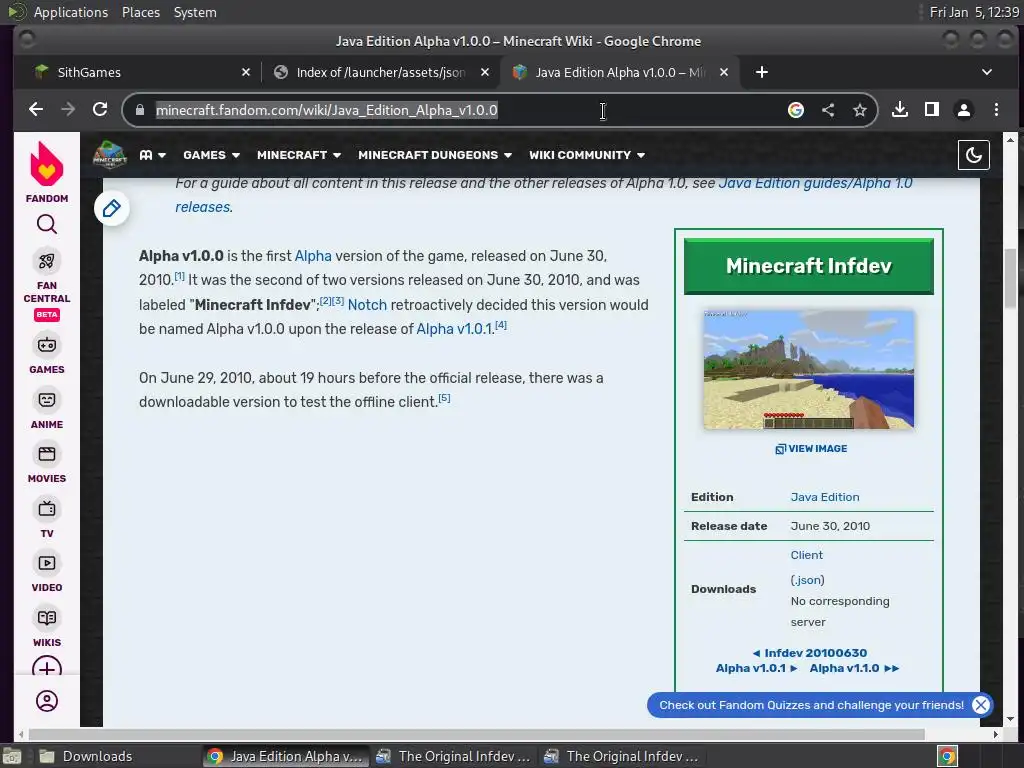Viewport: 1024px width, 768px height.
Task: Expand the WIKI COMMUNITY dropdown
Action: pos(587,155)
